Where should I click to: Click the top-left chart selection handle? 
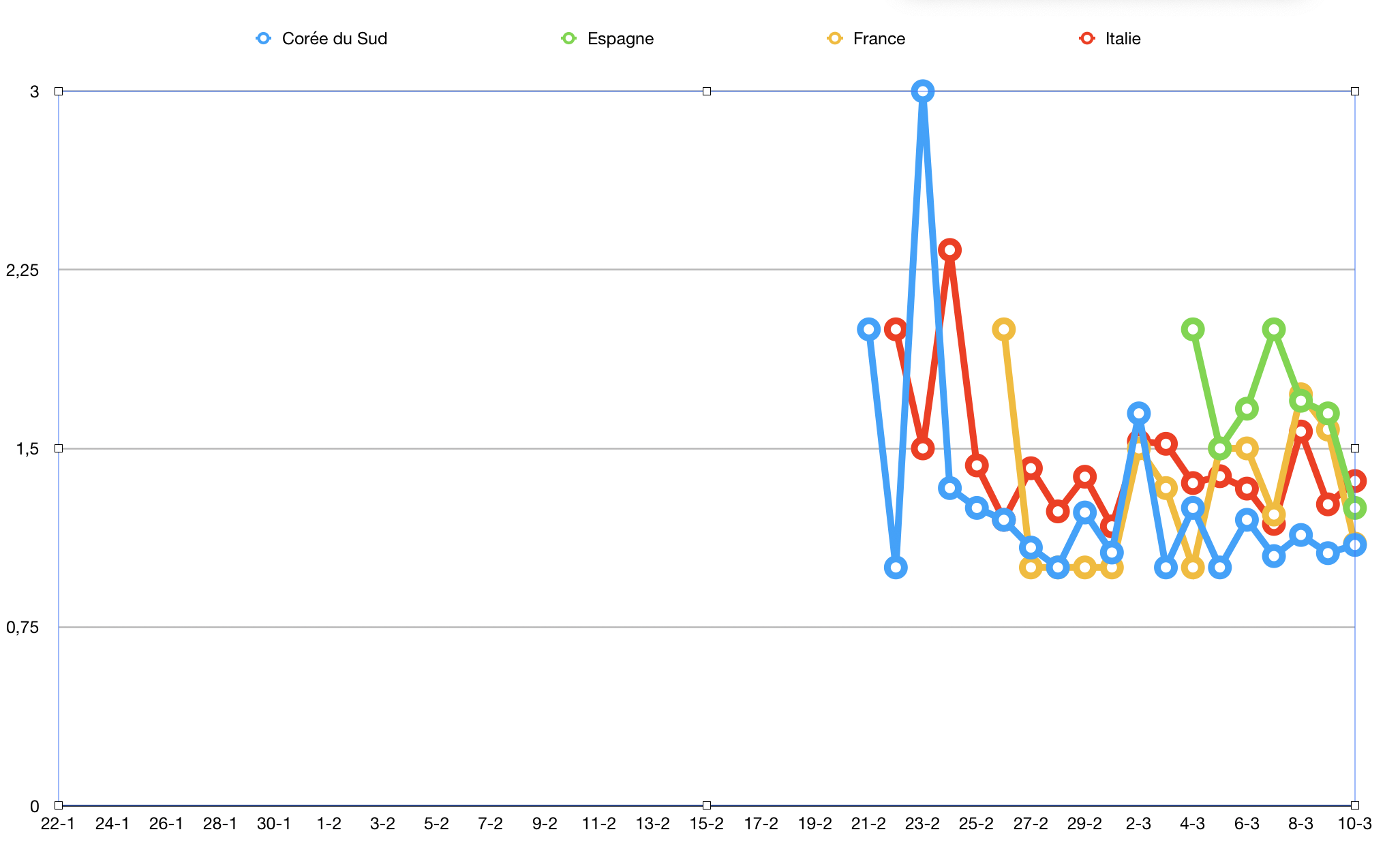[59, 91]
